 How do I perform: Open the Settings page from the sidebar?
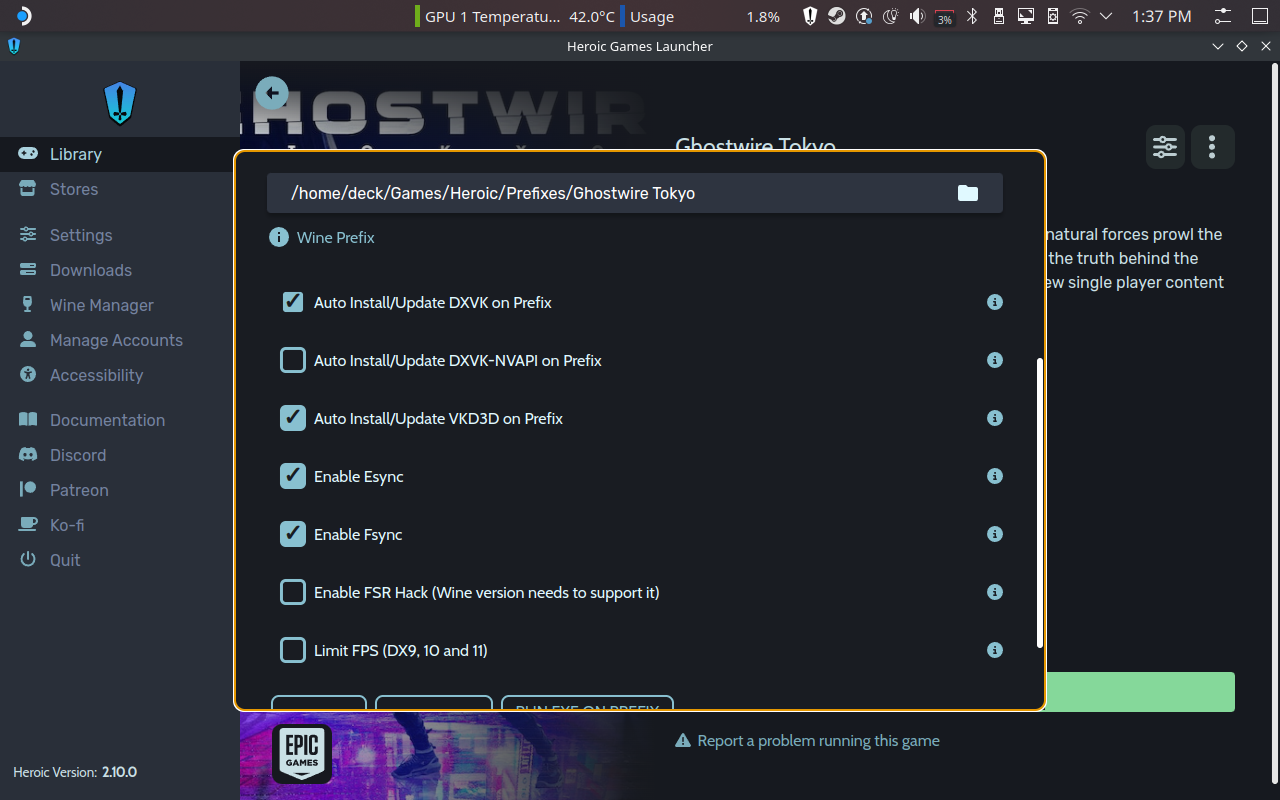[x=79, y=235]
